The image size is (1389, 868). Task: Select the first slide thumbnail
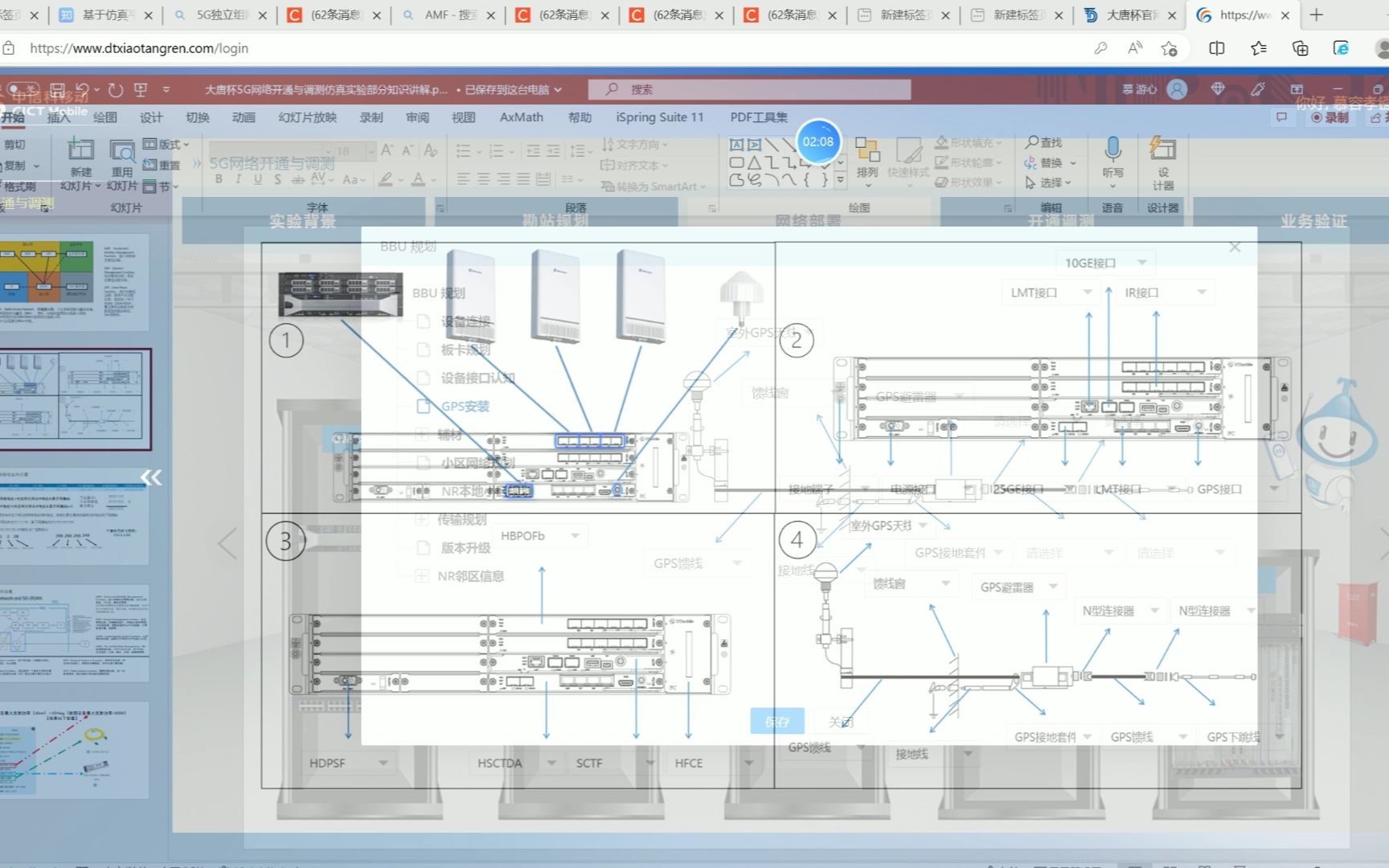point(75,283)
